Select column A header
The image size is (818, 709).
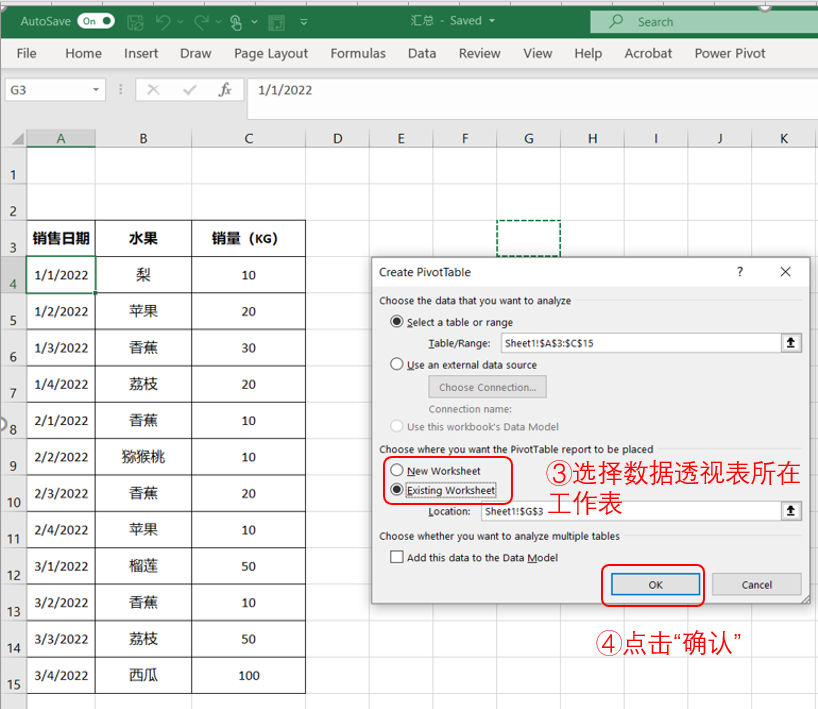61,139
